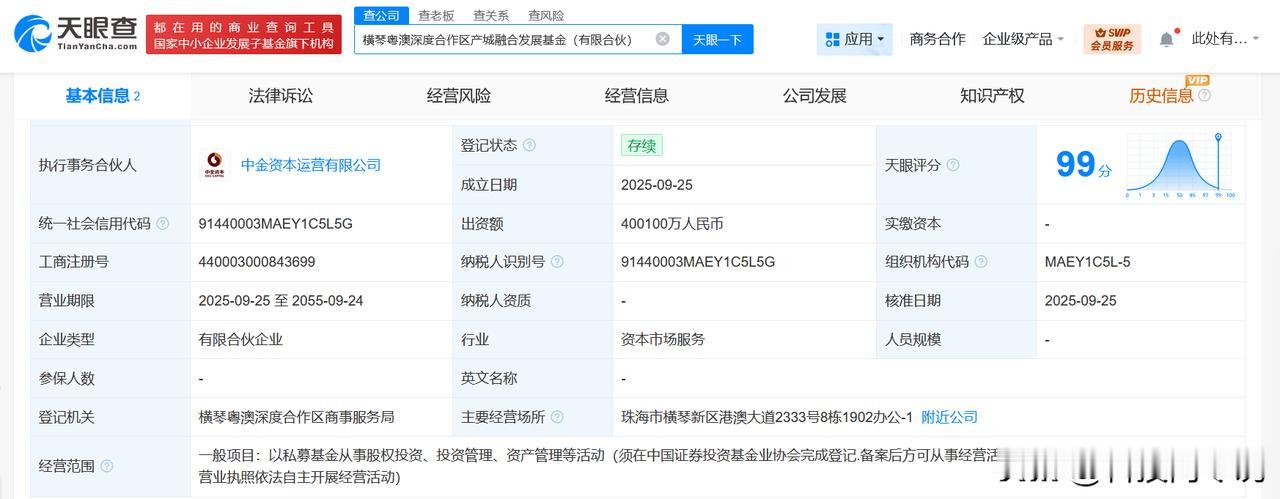
Task: Click the 99分 score value
Action: pyautogui.click(x=1083, y=164)
